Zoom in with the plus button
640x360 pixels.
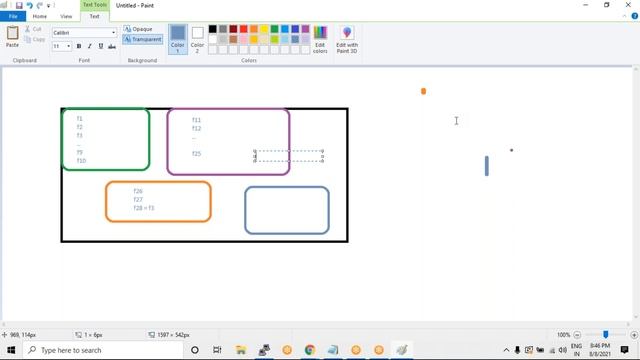coord(634,335)
